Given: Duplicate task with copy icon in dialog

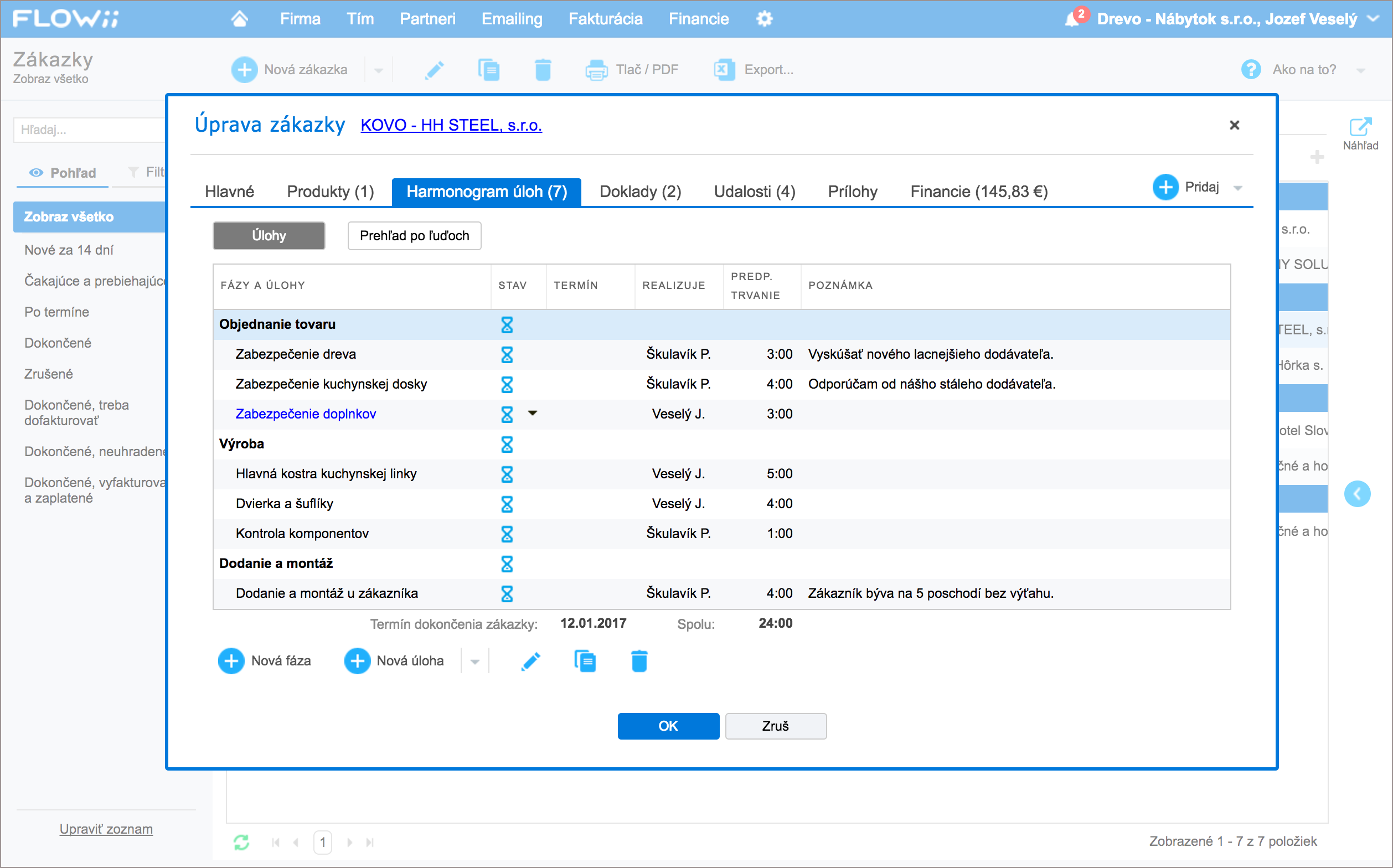Looking at the screenshot, I should (585, 662).
